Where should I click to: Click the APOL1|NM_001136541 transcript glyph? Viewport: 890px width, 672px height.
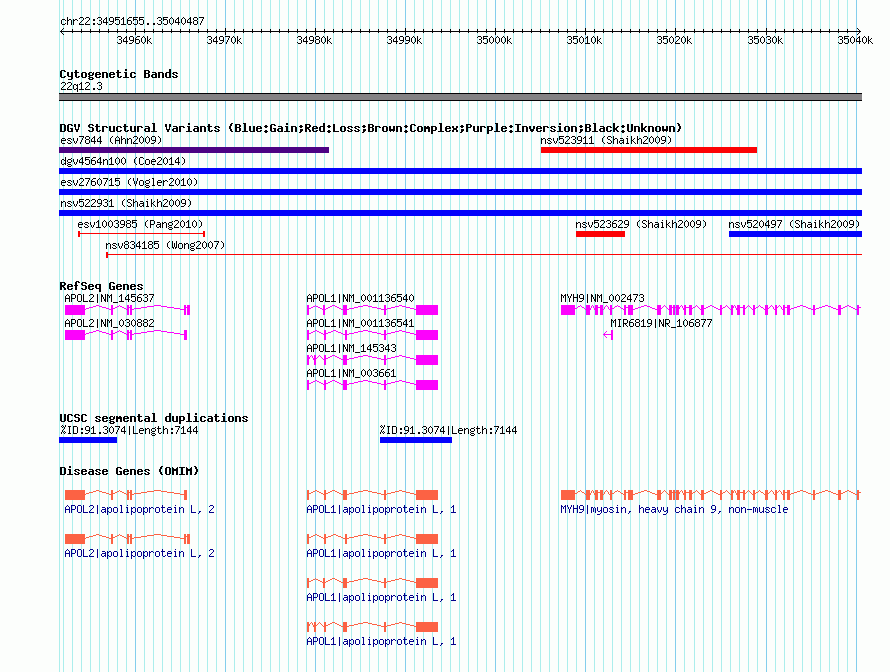[372, 335]
